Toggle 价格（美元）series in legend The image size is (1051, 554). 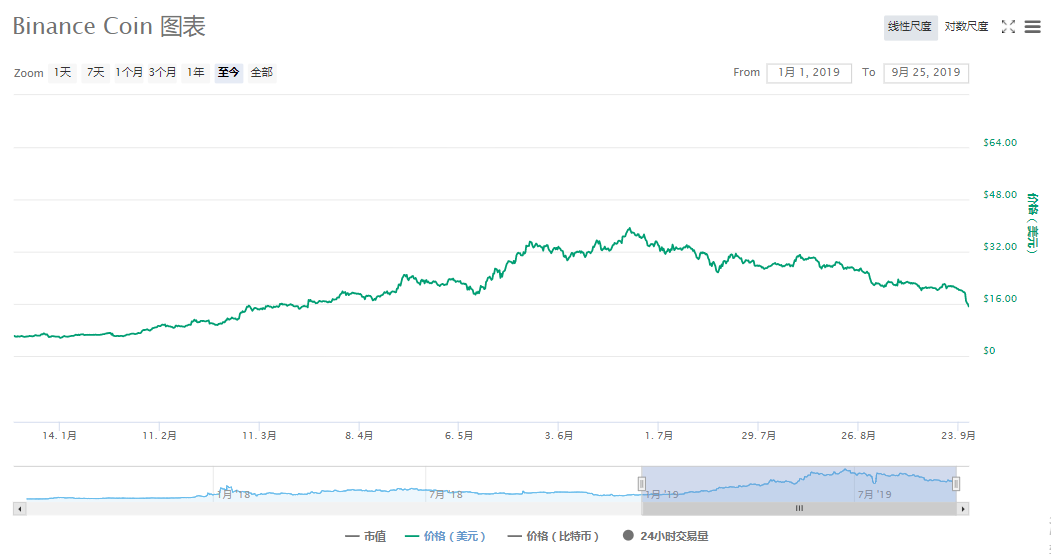(446, 537)
